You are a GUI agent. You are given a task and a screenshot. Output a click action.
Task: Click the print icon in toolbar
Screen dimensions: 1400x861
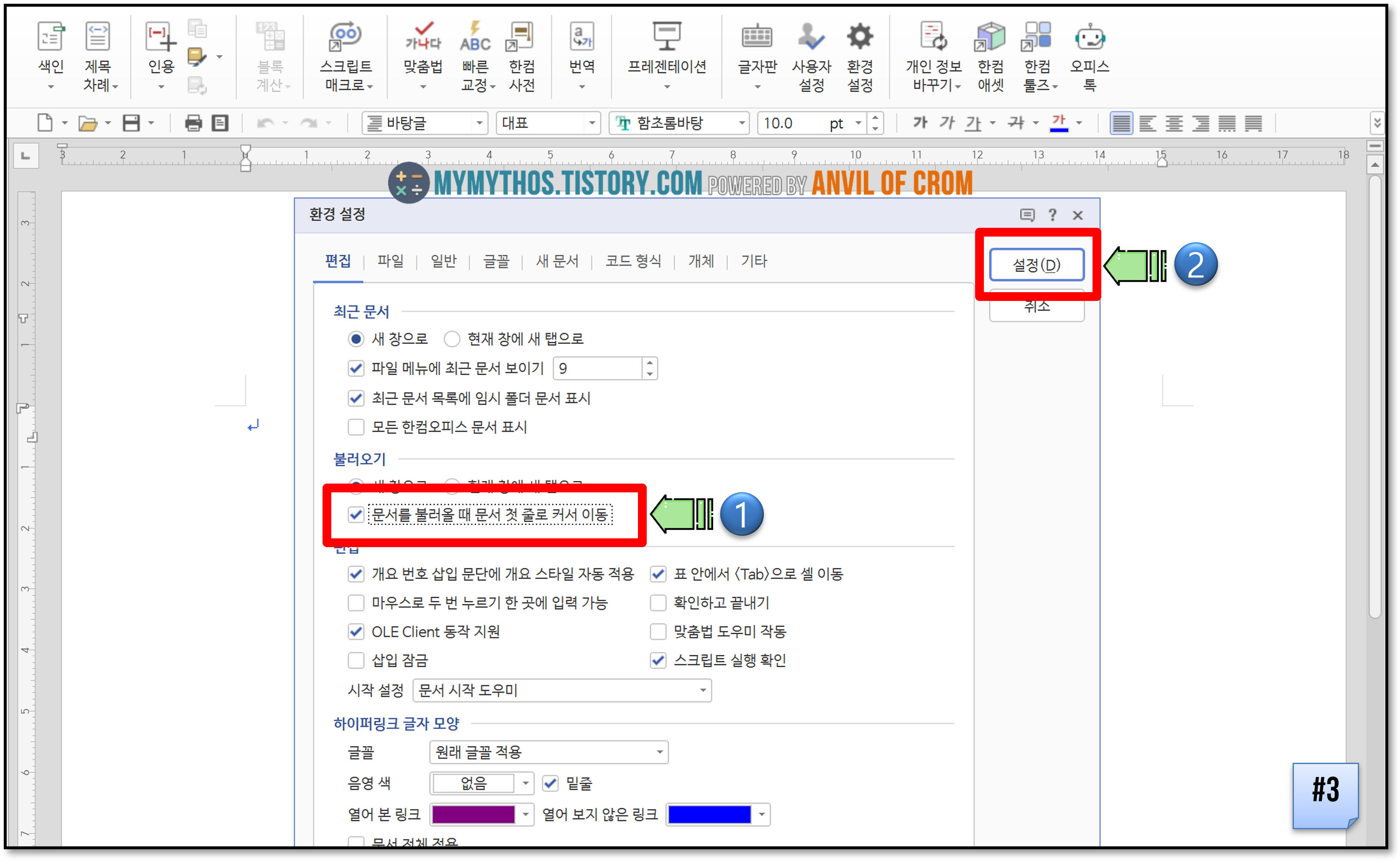coord(193,123)
